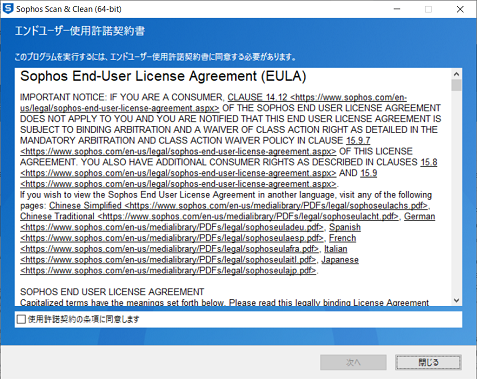Screen dimensions: 477x379
Task: Click the 閉じる (Close) button
Action: tap(428, 362)
